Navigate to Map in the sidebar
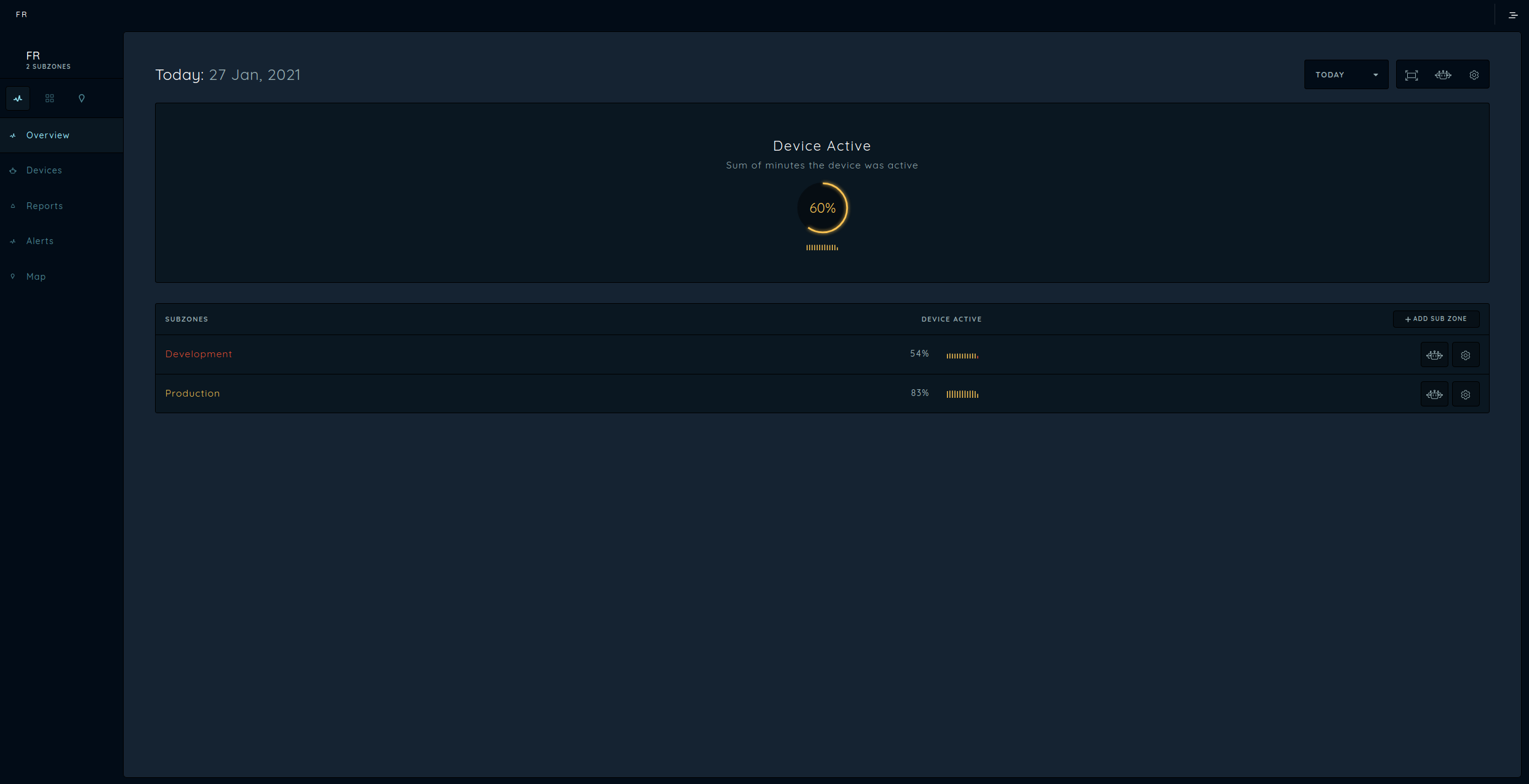Viewport: 1529px width, 784px height. 36,277
